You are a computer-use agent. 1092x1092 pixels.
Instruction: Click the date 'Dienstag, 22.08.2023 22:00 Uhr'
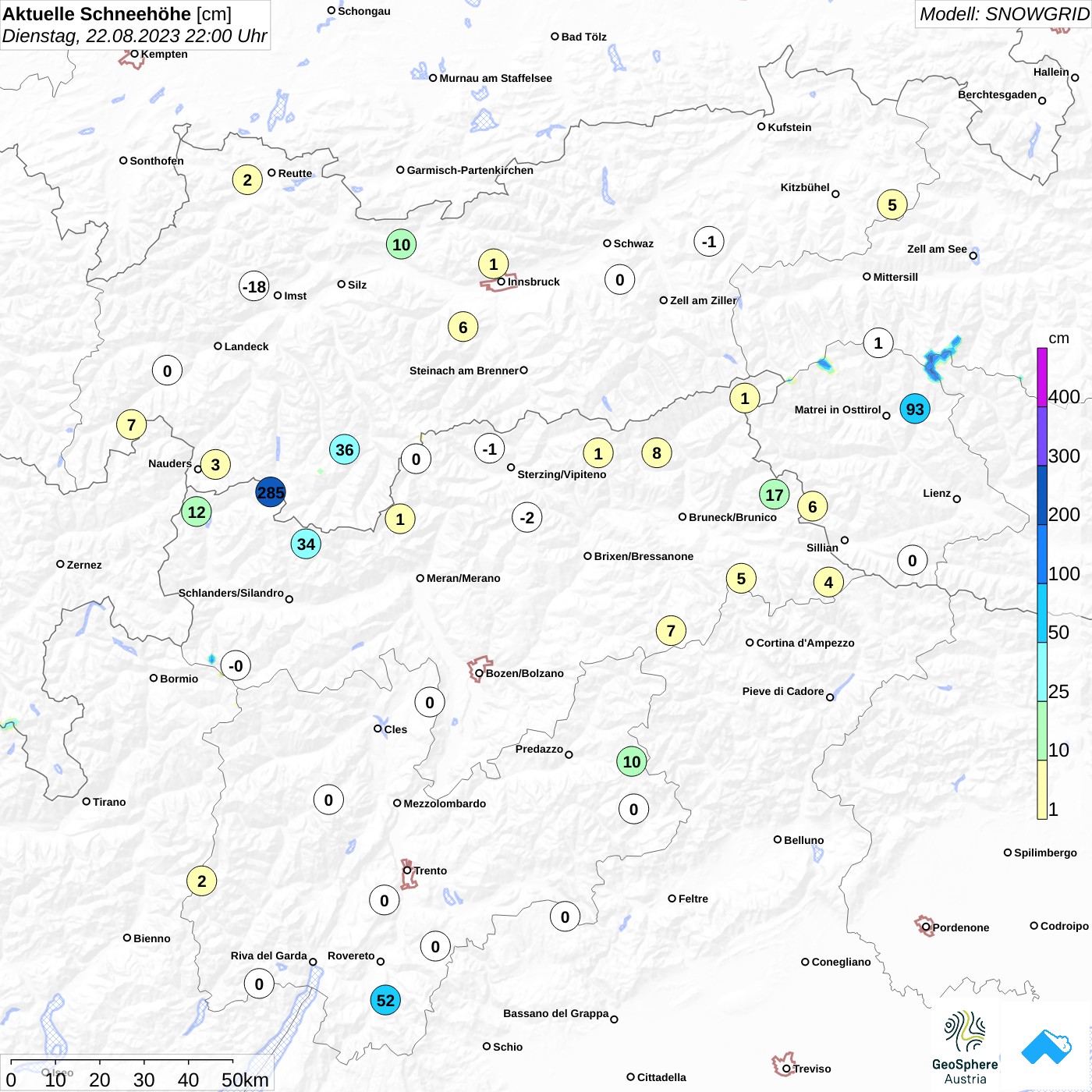point(134,36)
